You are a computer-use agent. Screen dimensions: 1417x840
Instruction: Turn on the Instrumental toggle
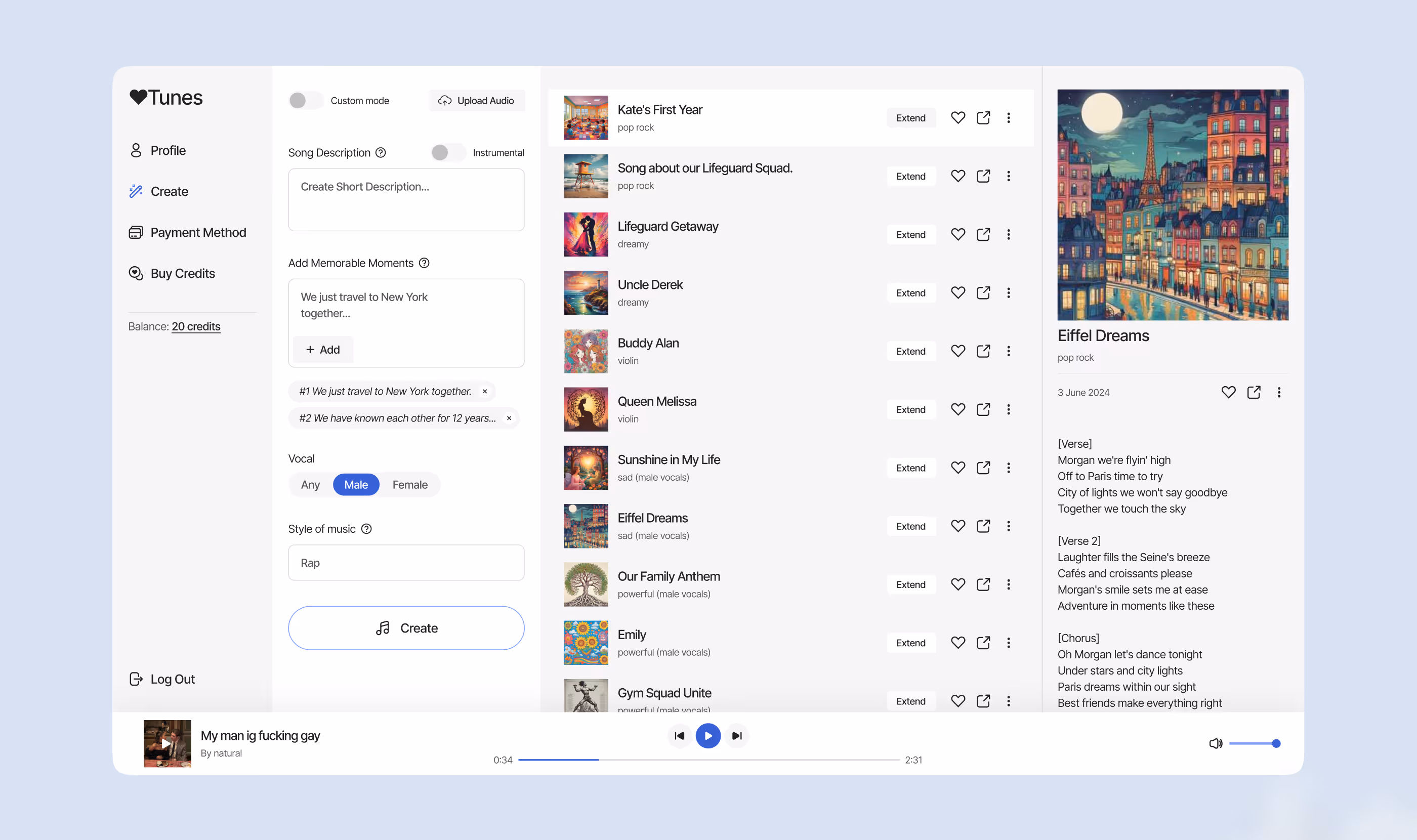coord(447,152)
